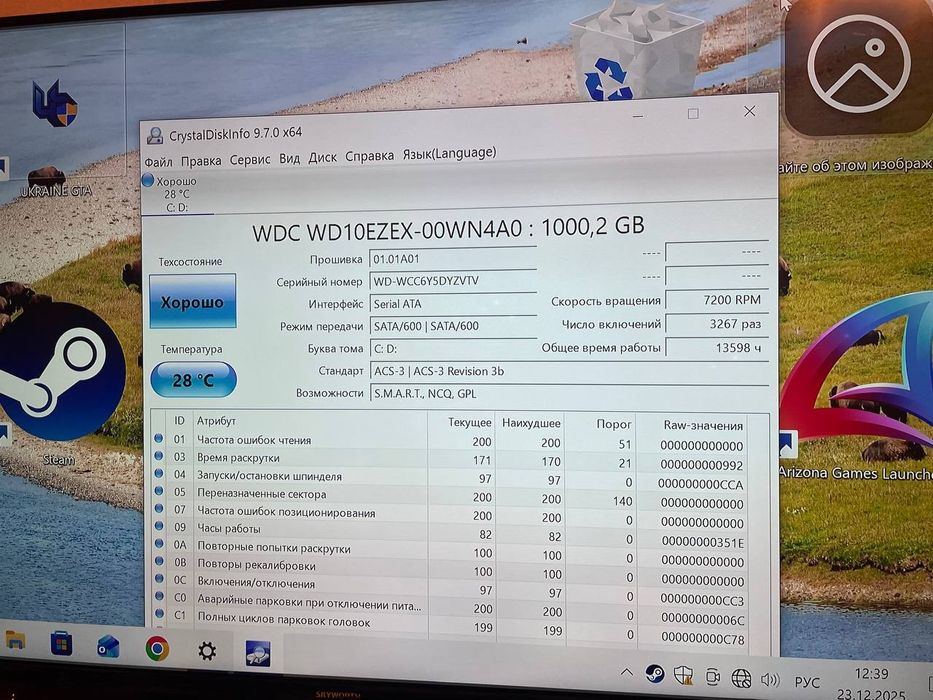The width and height of the screenshot is (933, 700).
Task: Open the Диск menu
Action: click(x=322, y=157)
